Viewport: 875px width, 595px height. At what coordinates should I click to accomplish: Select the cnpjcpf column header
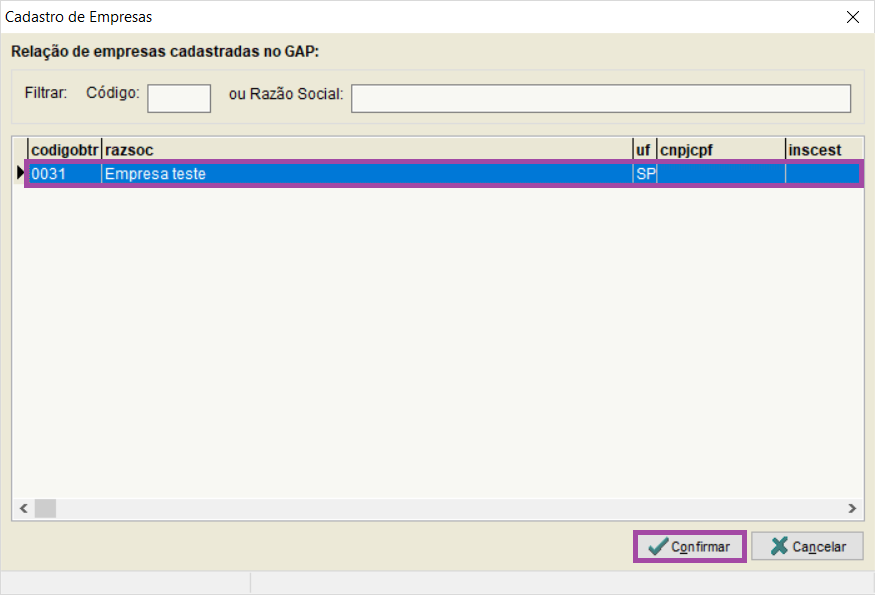720,149
